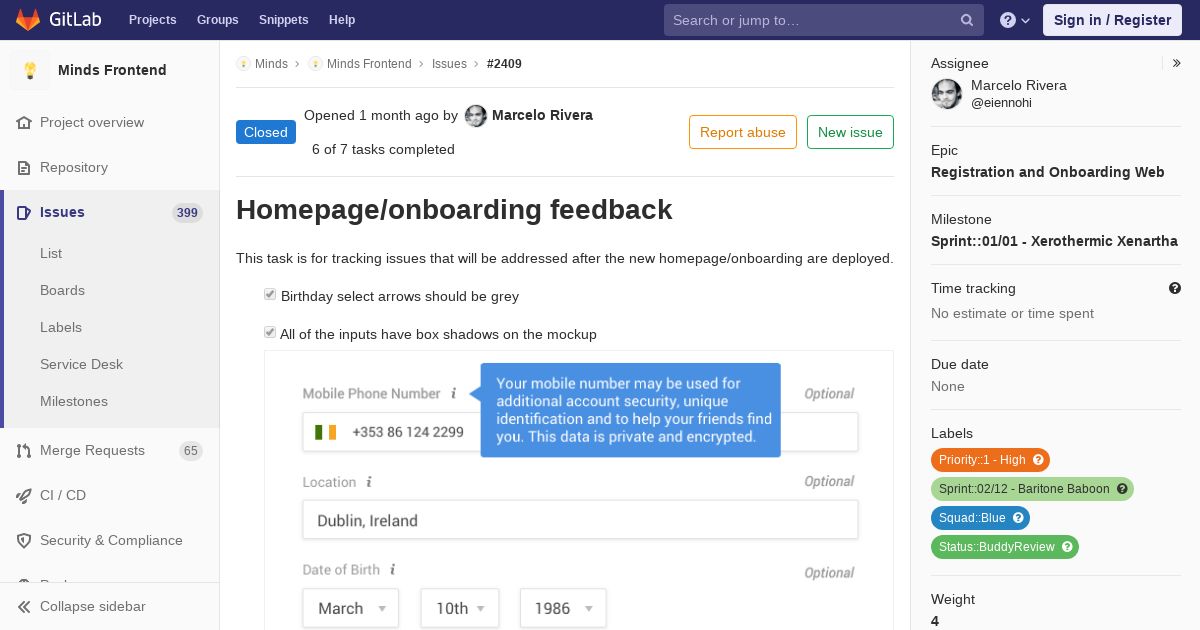This screenshot has height=630, width=1200.
Task: Click the Dublin, Ireland location field
Action: click(580, 520)
